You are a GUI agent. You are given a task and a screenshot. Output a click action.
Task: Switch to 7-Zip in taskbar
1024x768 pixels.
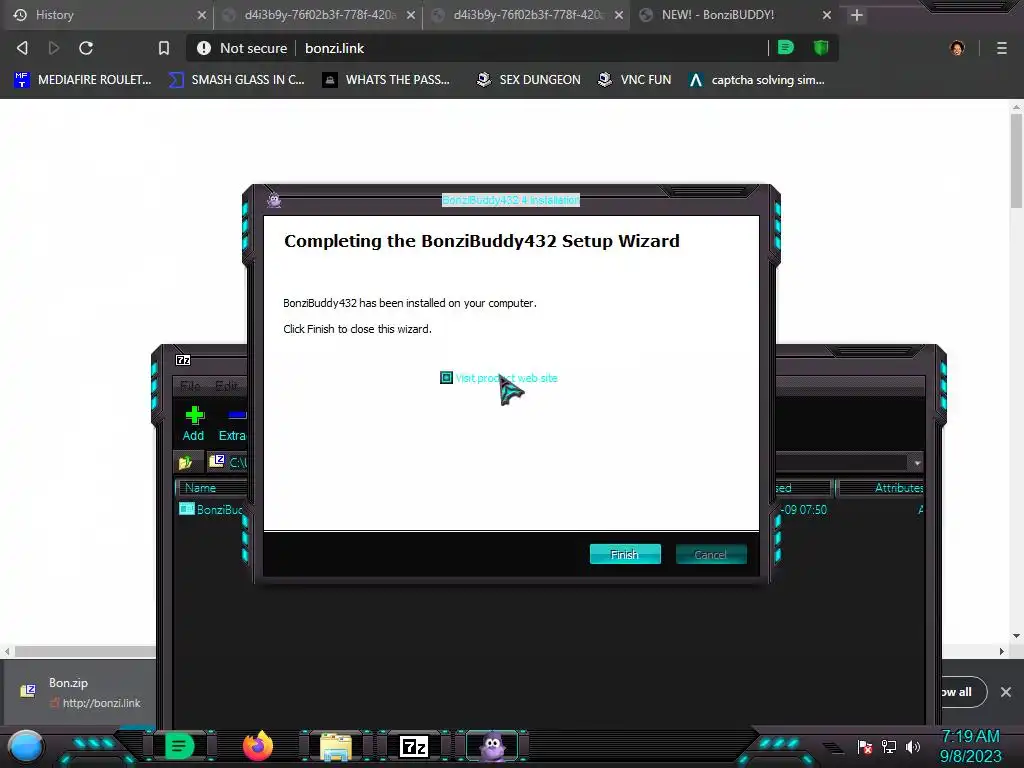tap(414, 746)
